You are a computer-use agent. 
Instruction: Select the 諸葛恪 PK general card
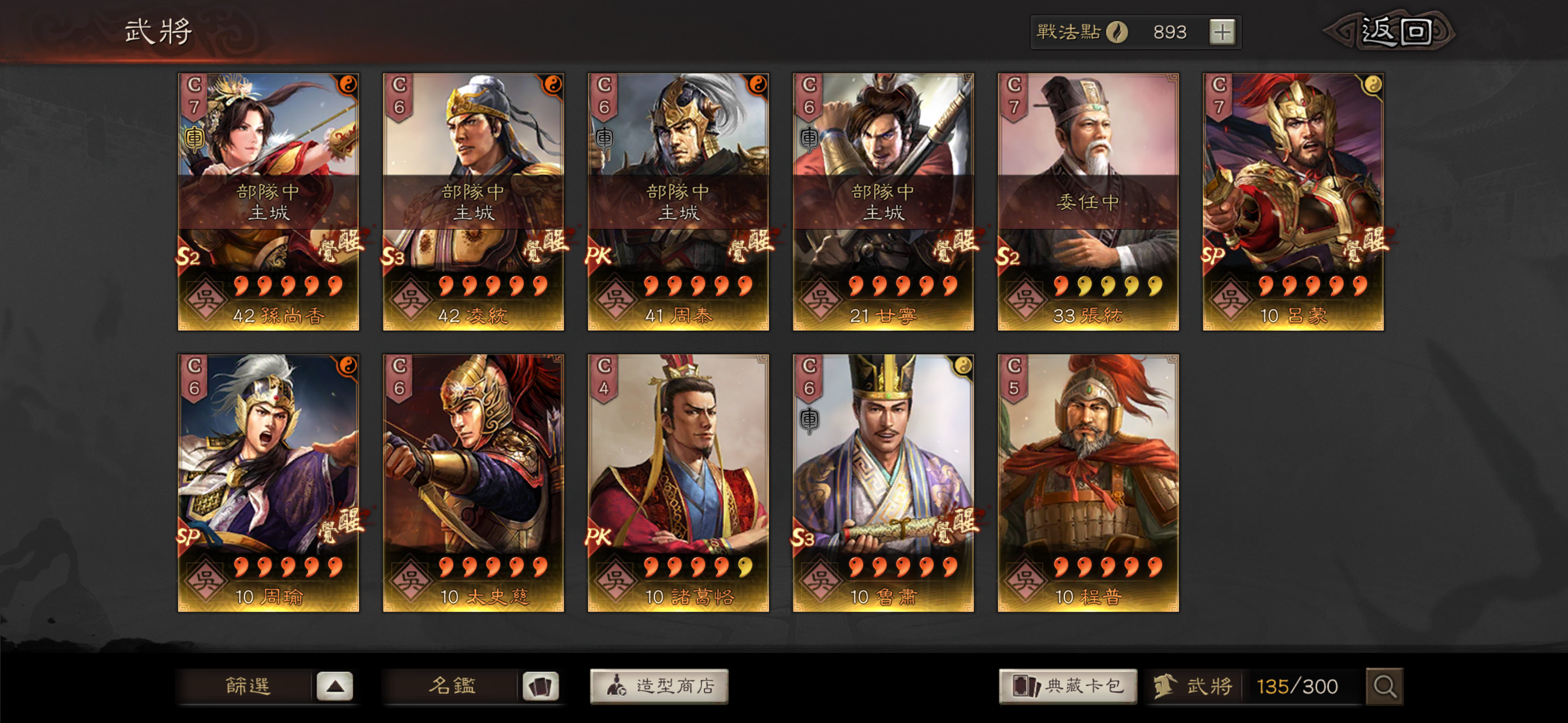678,483
